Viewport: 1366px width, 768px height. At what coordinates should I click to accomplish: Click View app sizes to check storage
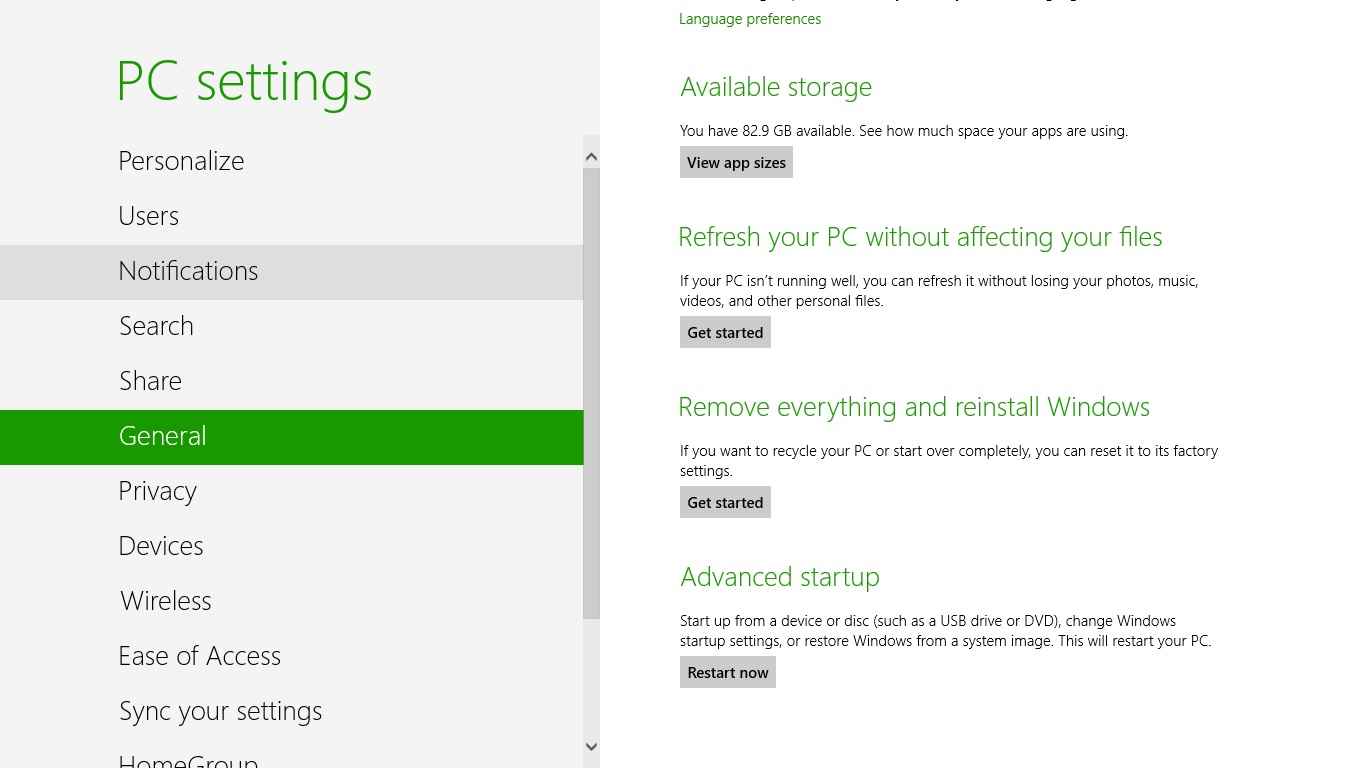coord(736,161)
